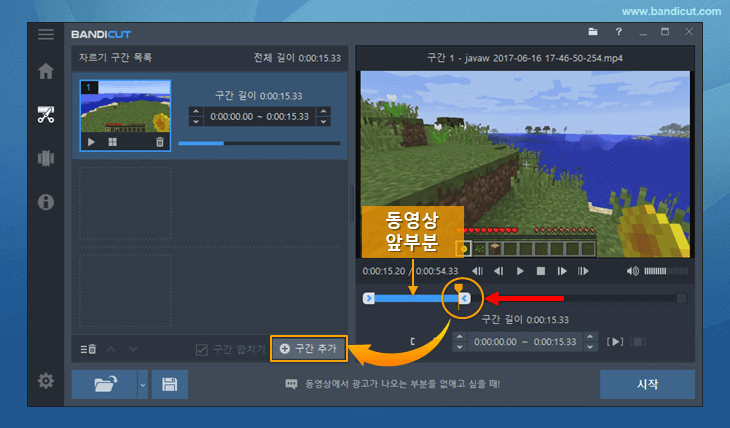Decrease start time in the segment list
Viewport: 730px width, 428px height.
[196, 122]
